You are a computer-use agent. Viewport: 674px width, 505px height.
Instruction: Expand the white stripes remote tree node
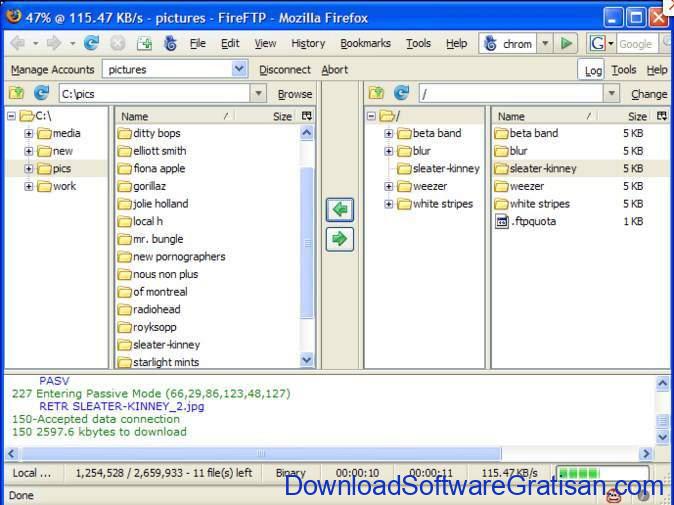click(389, 204)
